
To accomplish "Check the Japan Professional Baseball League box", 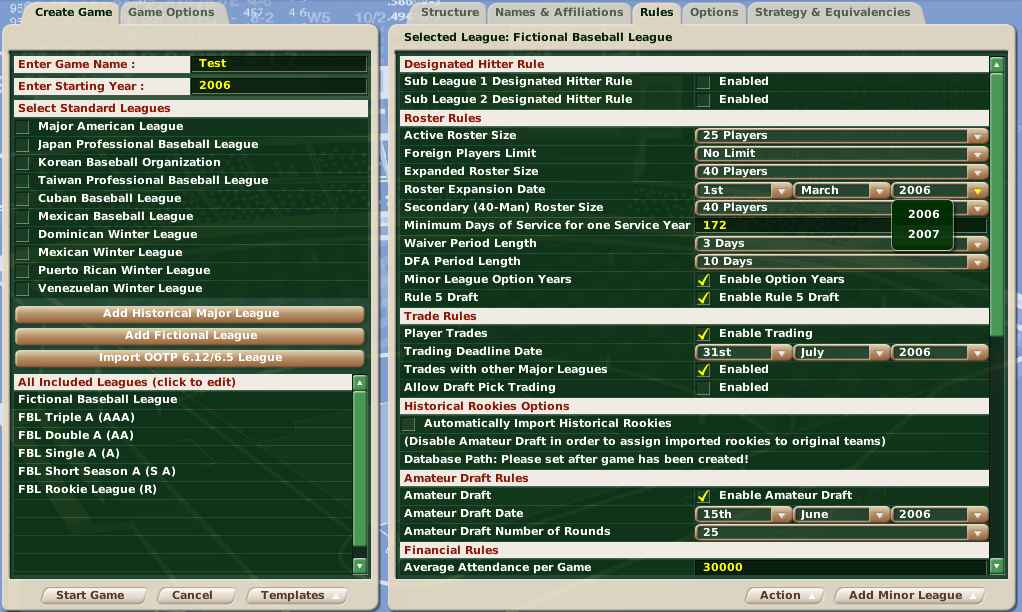I will (23, 145).
